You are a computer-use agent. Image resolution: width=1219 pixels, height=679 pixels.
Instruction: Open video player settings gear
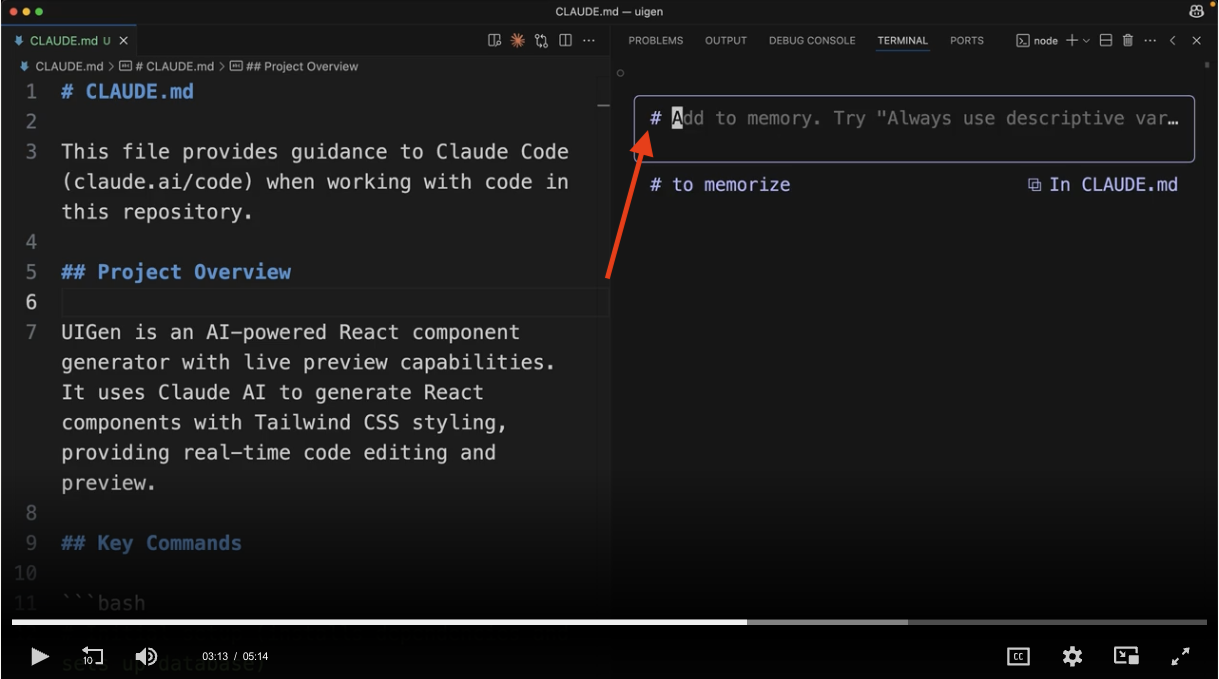(x=1072, y=656)
